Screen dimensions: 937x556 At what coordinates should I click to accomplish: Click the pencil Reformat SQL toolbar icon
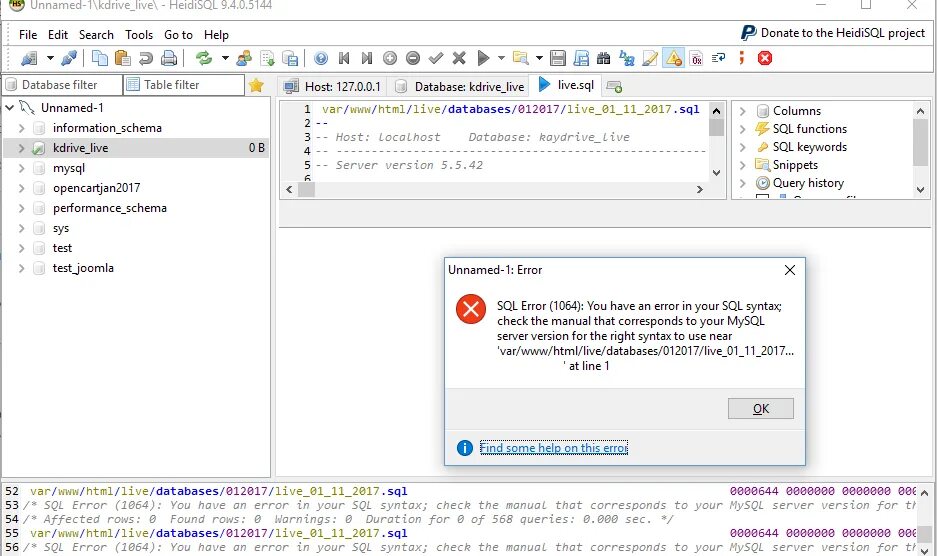pos(650,58)
